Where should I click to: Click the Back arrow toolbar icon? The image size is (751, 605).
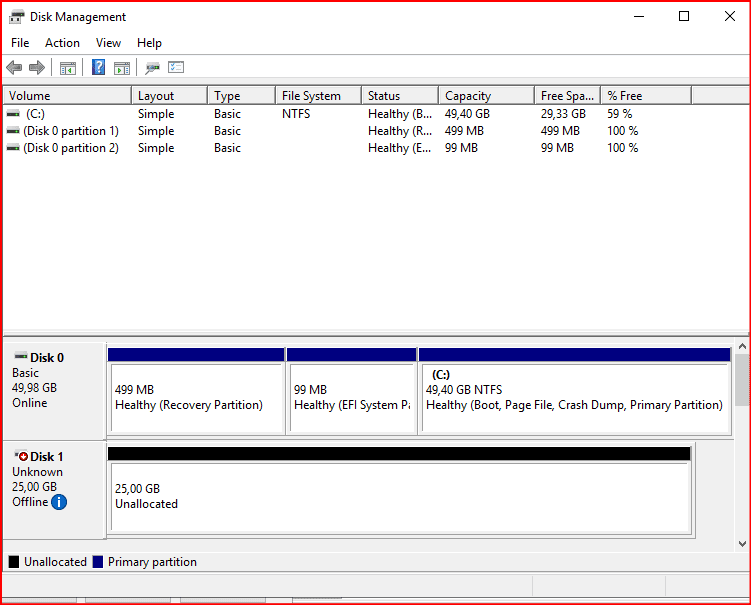pos(14,68)
